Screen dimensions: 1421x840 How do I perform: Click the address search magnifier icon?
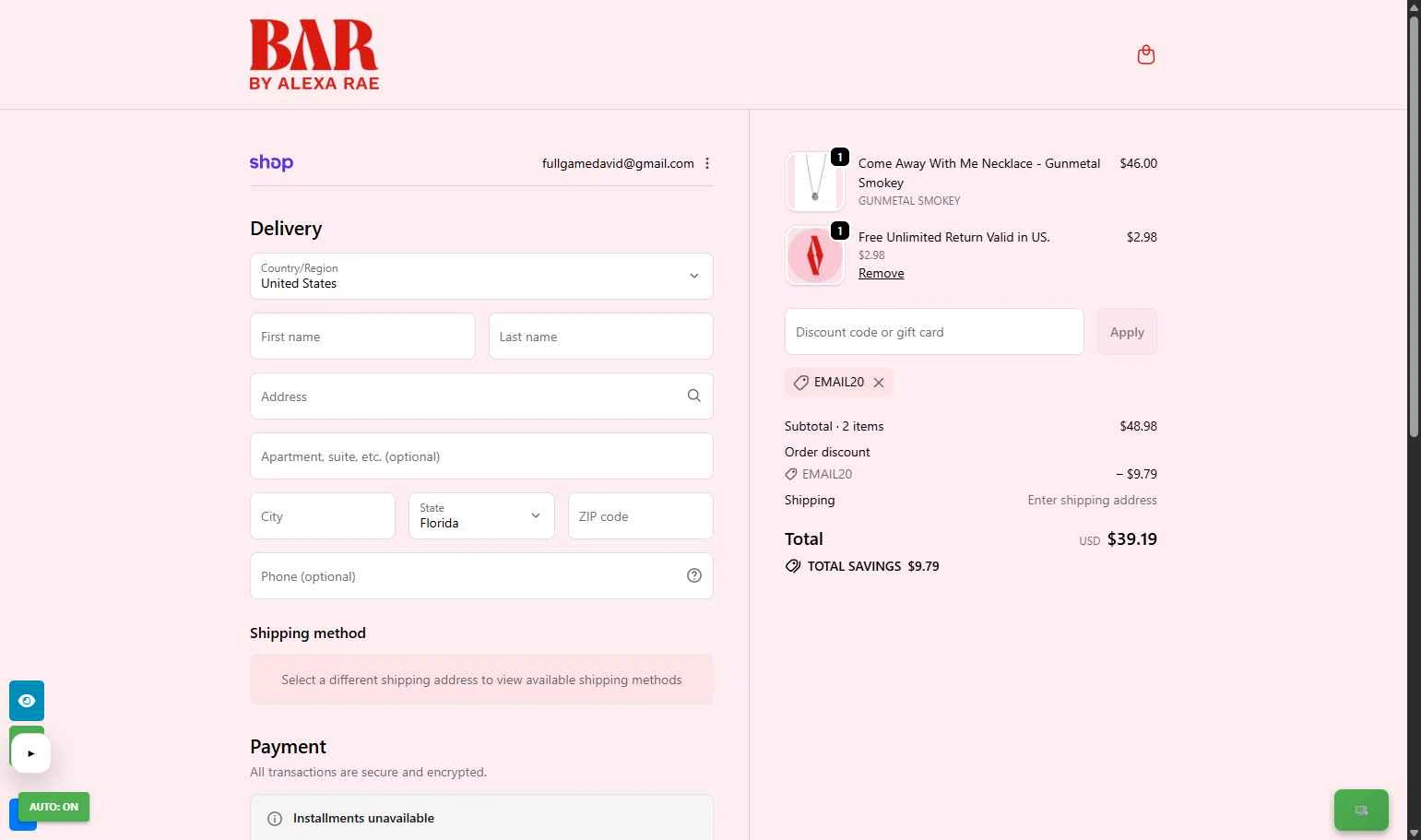click(x=694, y=396)
